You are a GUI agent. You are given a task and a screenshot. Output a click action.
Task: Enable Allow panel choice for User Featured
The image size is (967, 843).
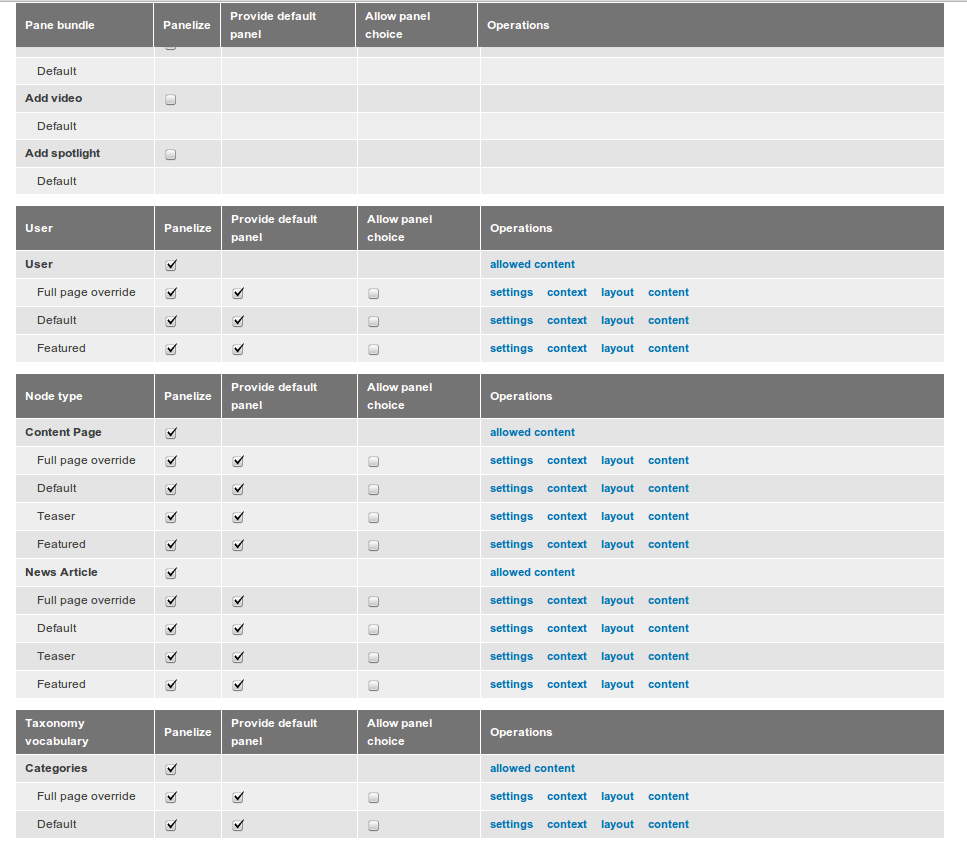[374, 349]
